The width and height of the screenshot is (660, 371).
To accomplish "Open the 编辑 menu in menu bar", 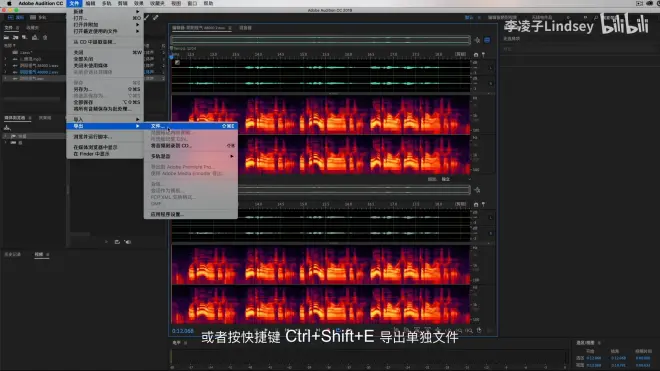I will 90,3.
